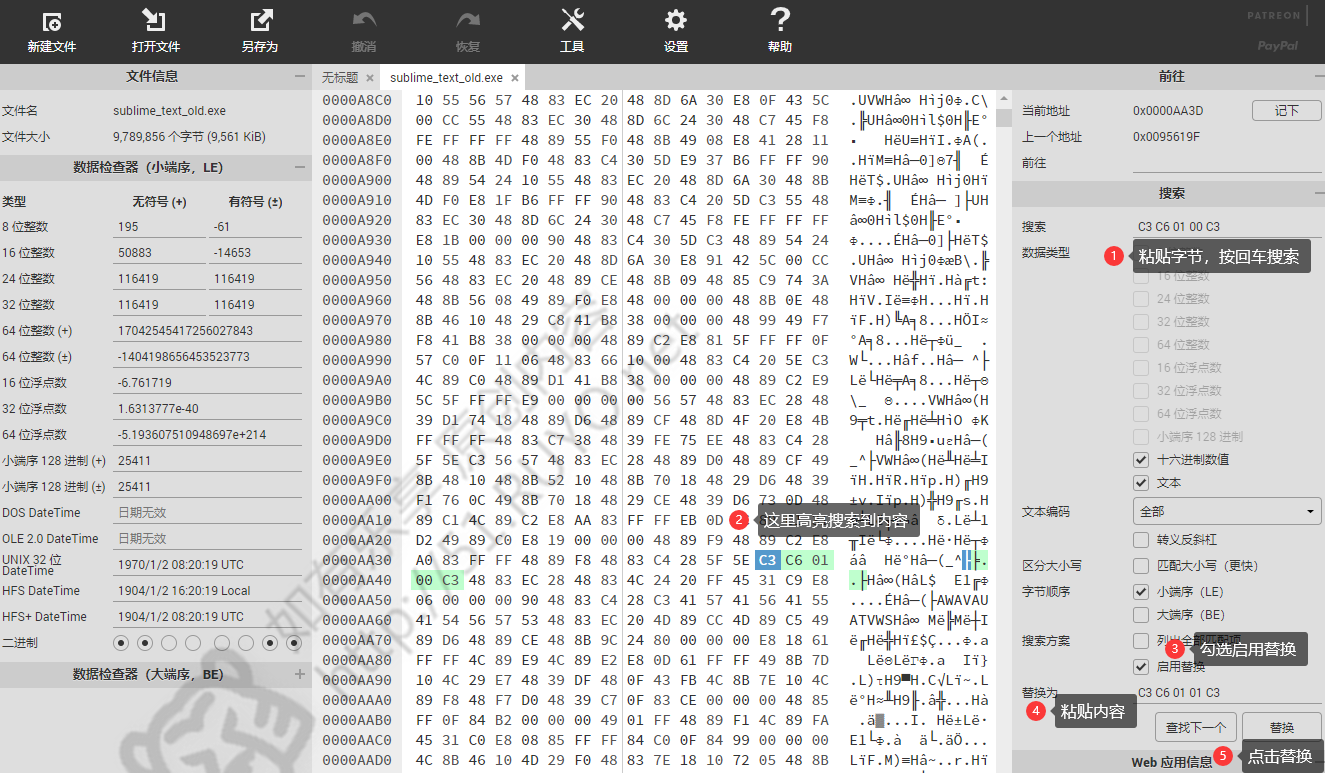Toggle the 十六进制数值 checkbox
This screenshot has width=1325, height=773.
point(1141,460)
